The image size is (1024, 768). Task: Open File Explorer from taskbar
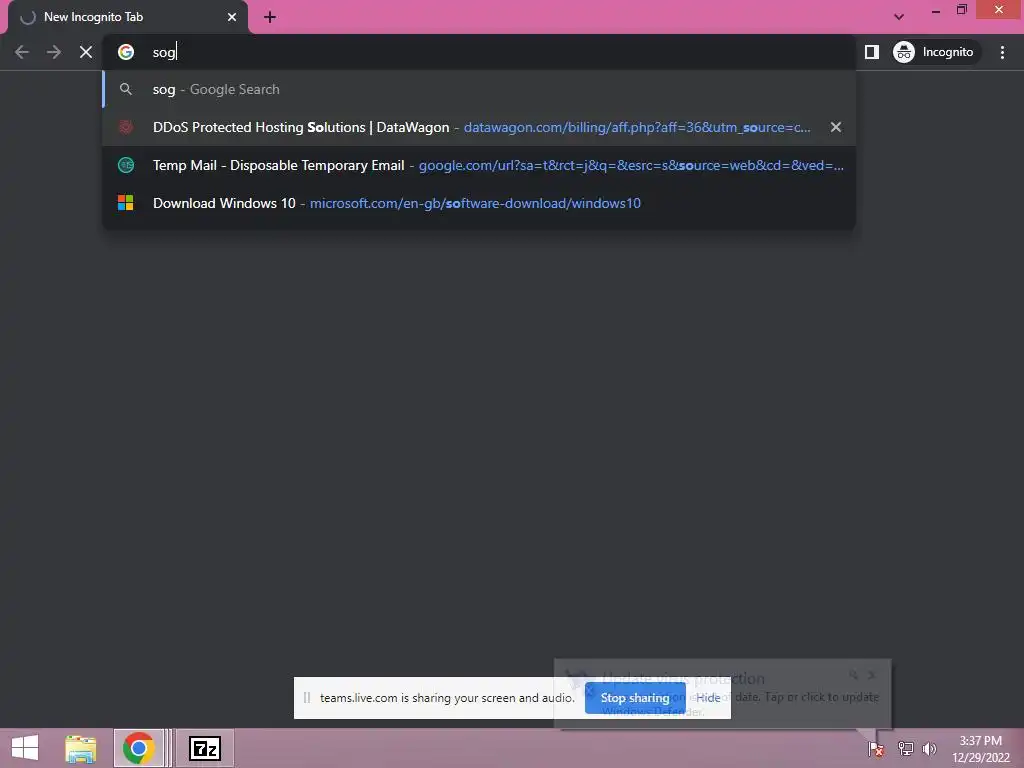pos(80,748)
